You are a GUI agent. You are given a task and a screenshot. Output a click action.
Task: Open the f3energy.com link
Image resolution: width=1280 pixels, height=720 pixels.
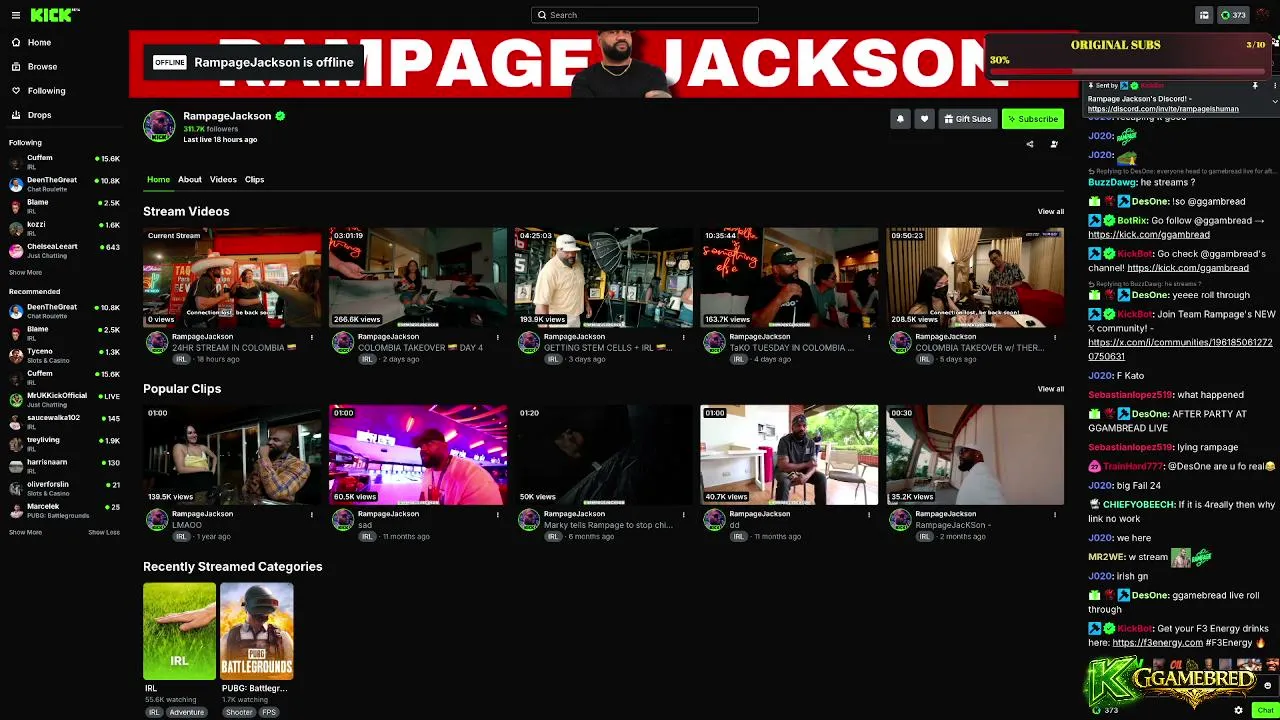[x=1157, y=643]
